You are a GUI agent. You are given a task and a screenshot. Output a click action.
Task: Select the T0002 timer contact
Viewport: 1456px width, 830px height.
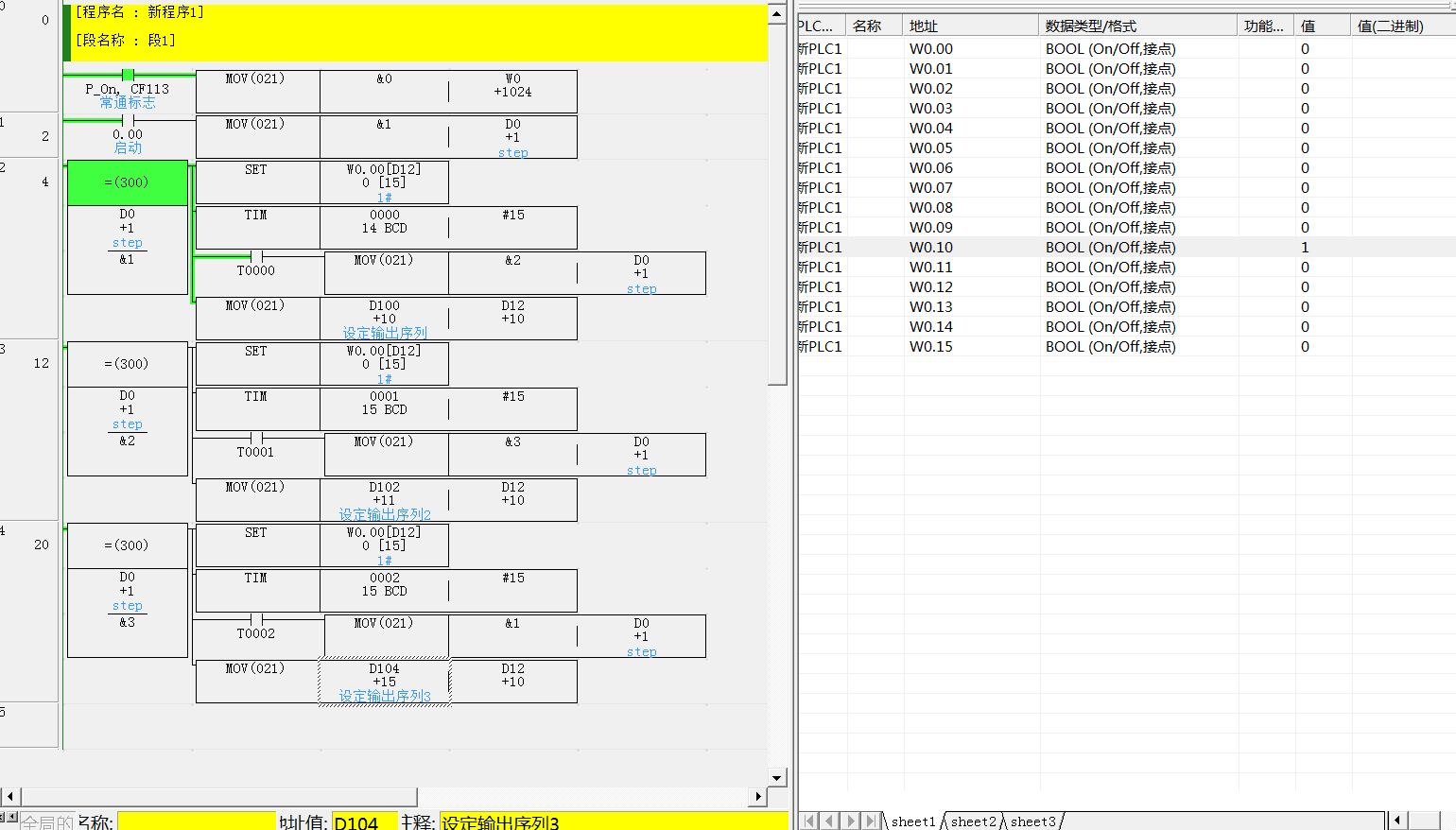[256, 619]
